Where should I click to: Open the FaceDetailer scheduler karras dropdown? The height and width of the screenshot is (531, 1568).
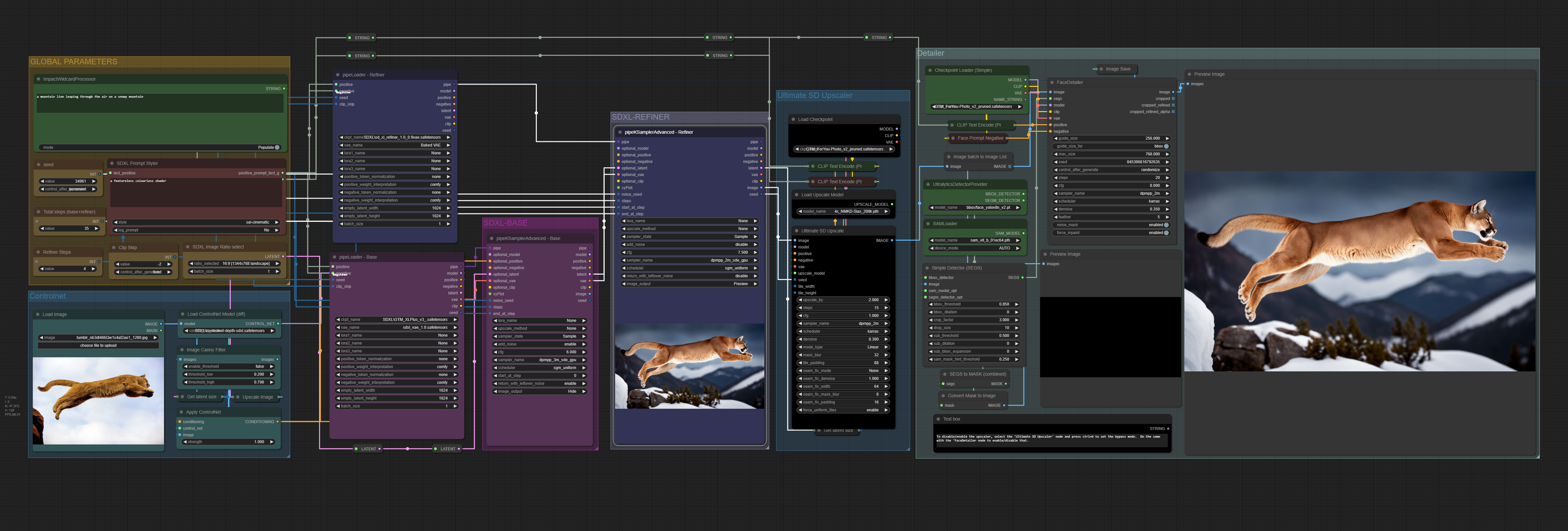coord(1112,201)
